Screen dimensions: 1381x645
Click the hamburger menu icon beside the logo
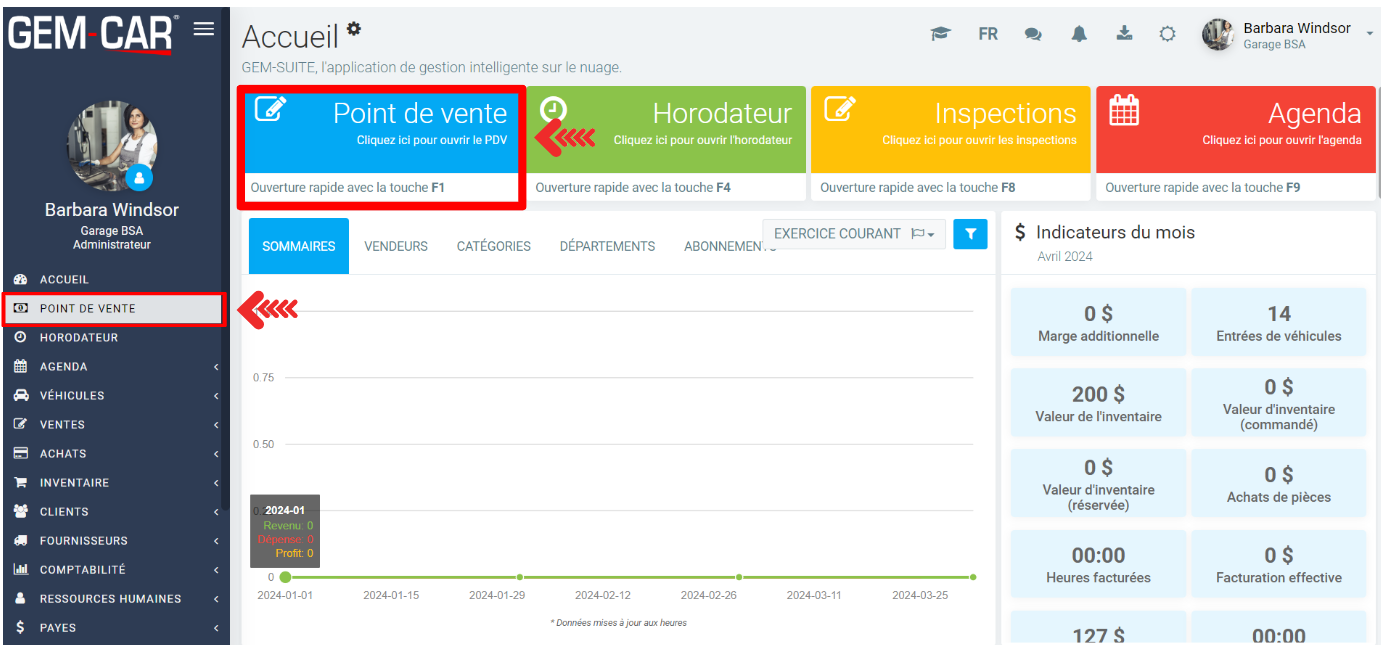pos(204,29)
